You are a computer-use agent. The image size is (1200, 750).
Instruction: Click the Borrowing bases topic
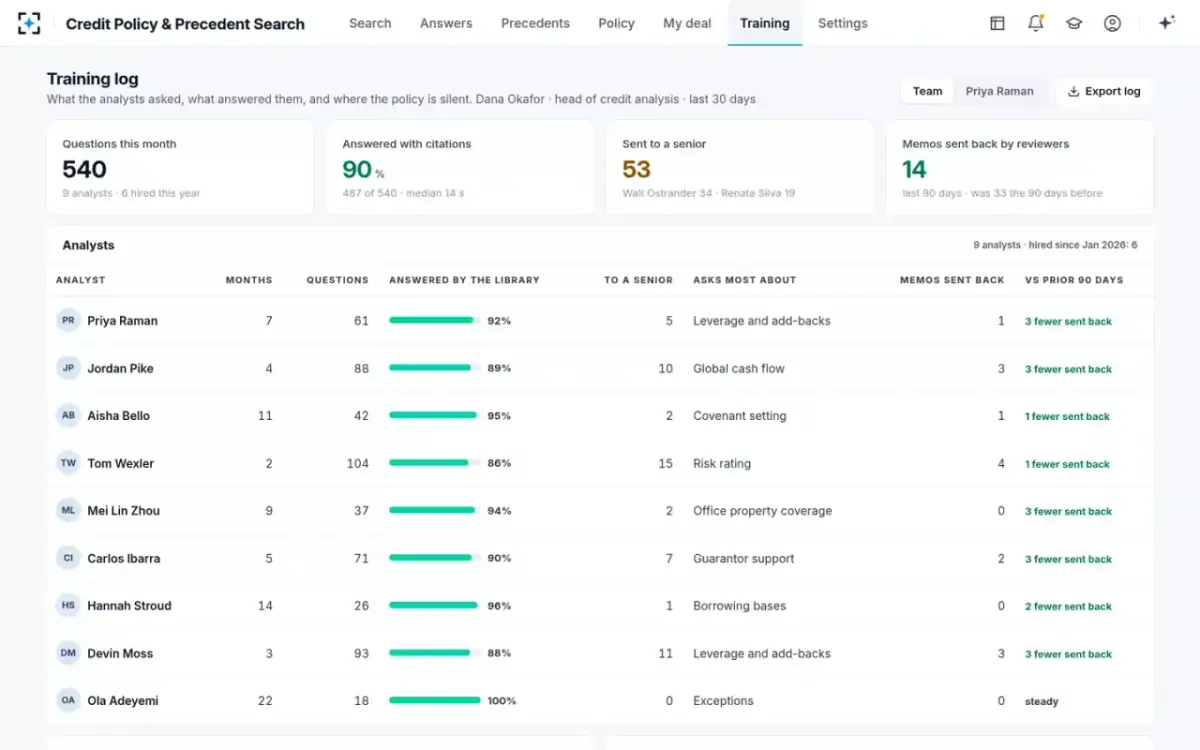coord(740,606)
